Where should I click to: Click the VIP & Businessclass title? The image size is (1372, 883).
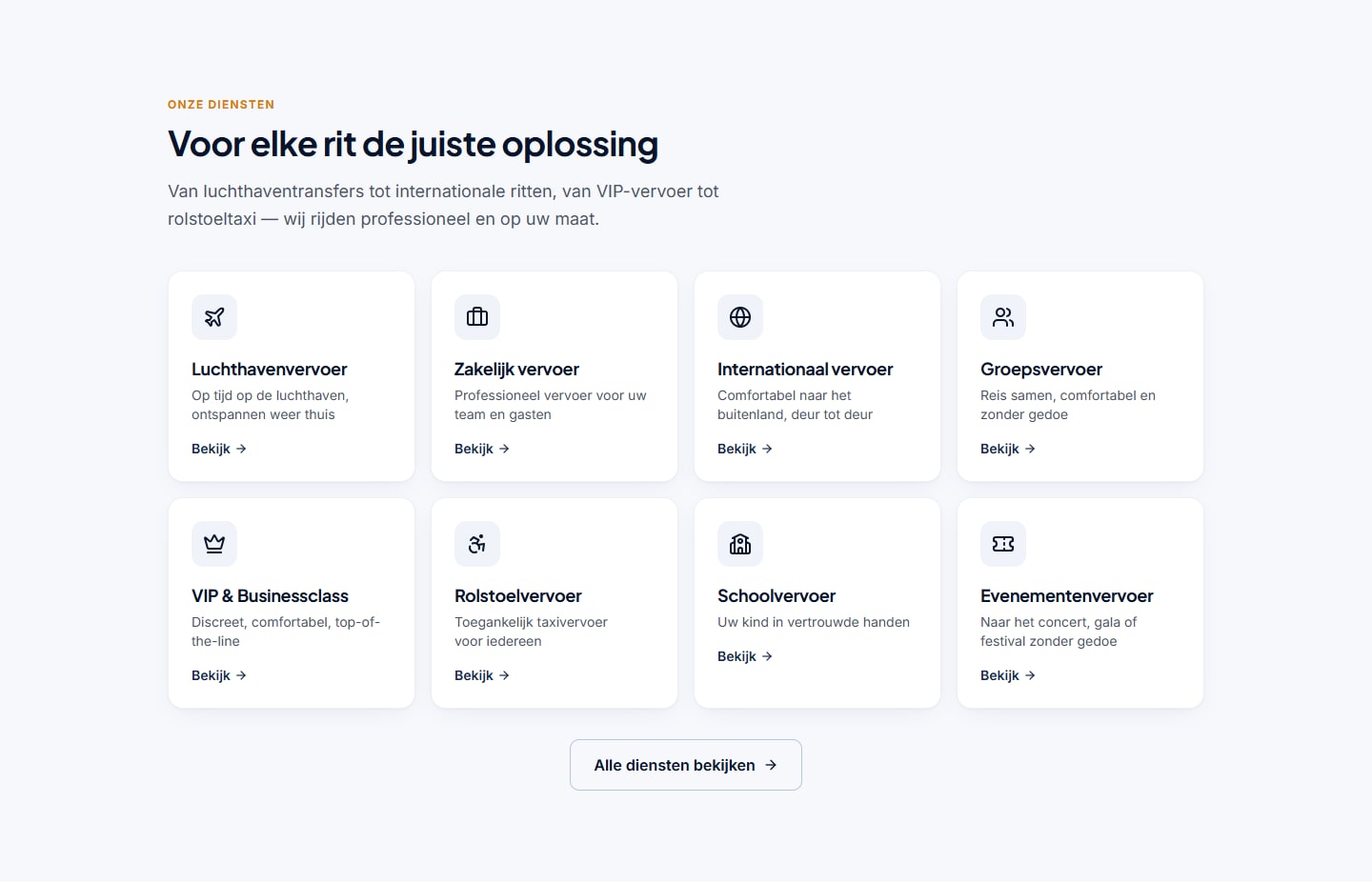tap(270, 596)
